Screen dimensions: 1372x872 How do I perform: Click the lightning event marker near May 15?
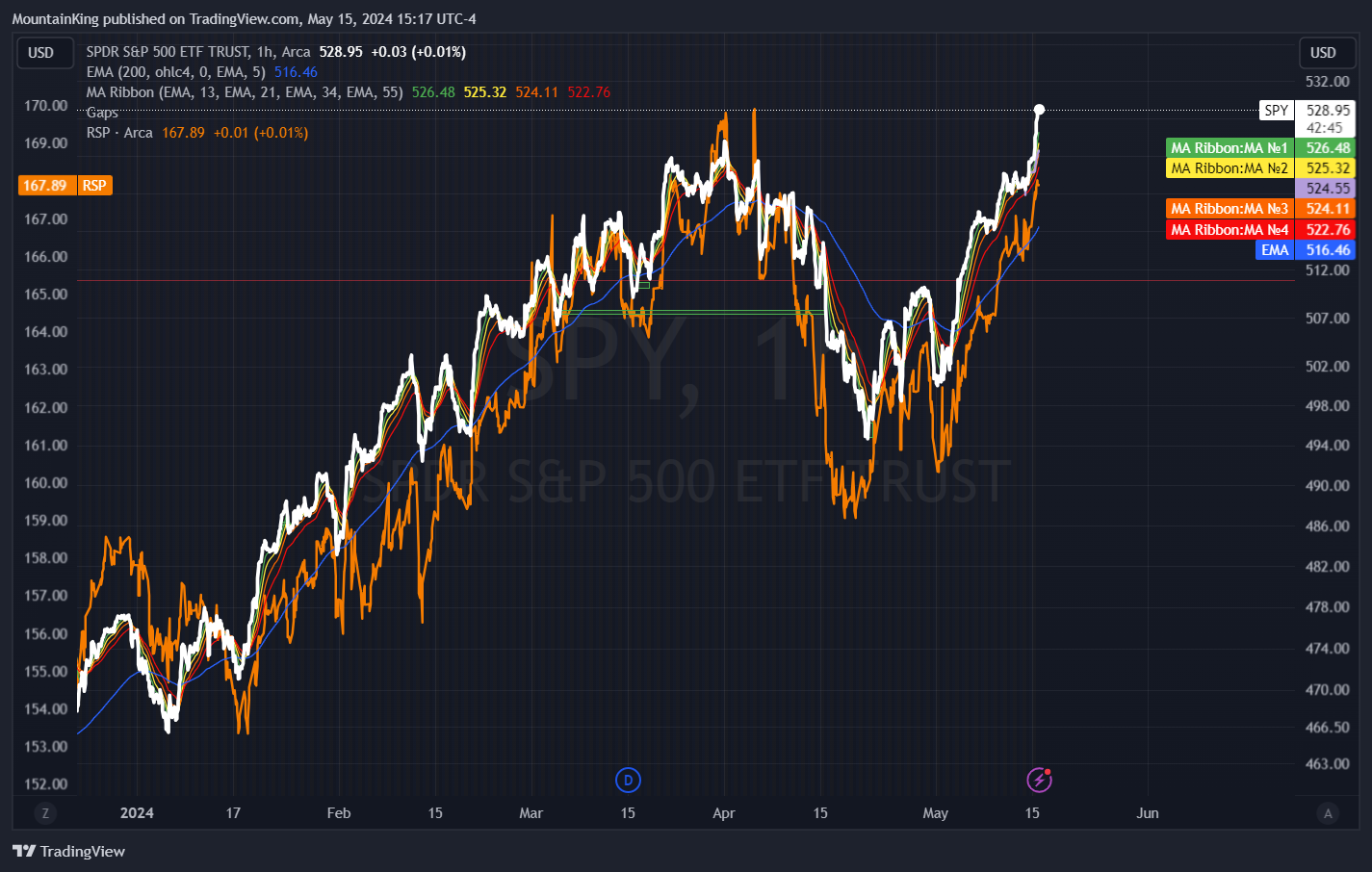1039,780
